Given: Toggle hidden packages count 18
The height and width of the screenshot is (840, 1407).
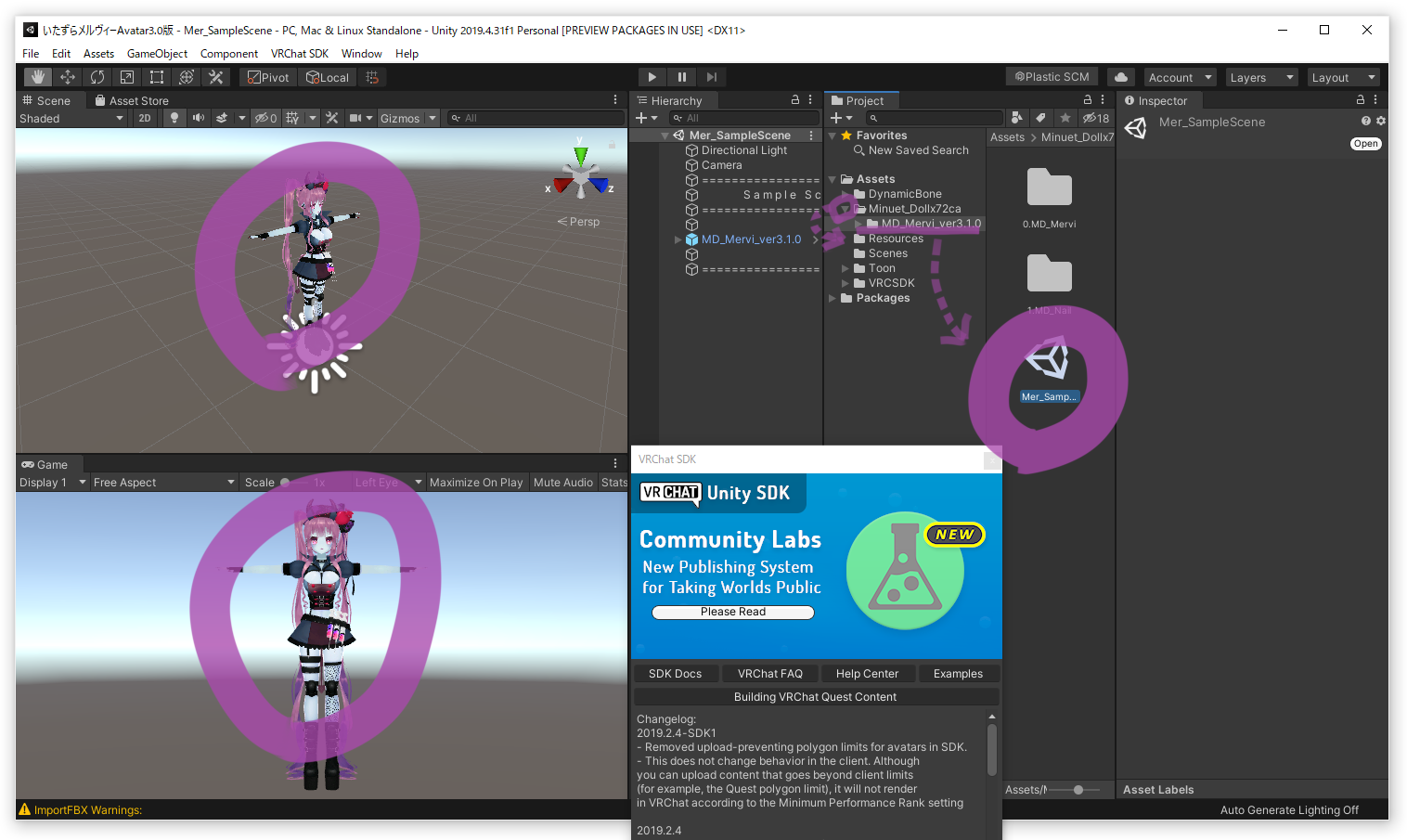Looking at the screenshot, I should click(1096, 118).
